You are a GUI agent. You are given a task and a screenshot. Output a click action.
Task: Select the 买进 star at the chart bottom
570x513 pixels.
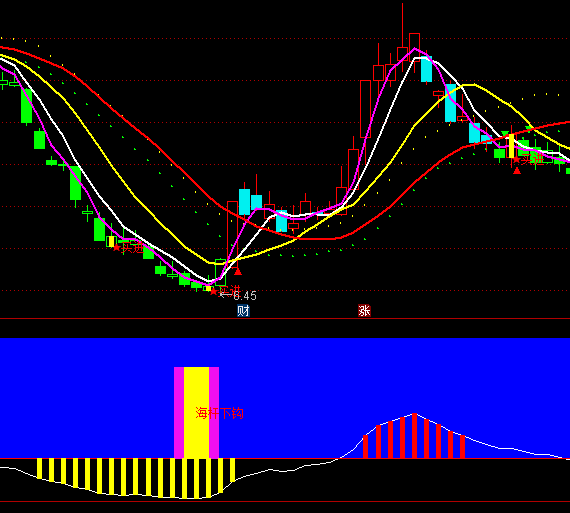point(214,291)
